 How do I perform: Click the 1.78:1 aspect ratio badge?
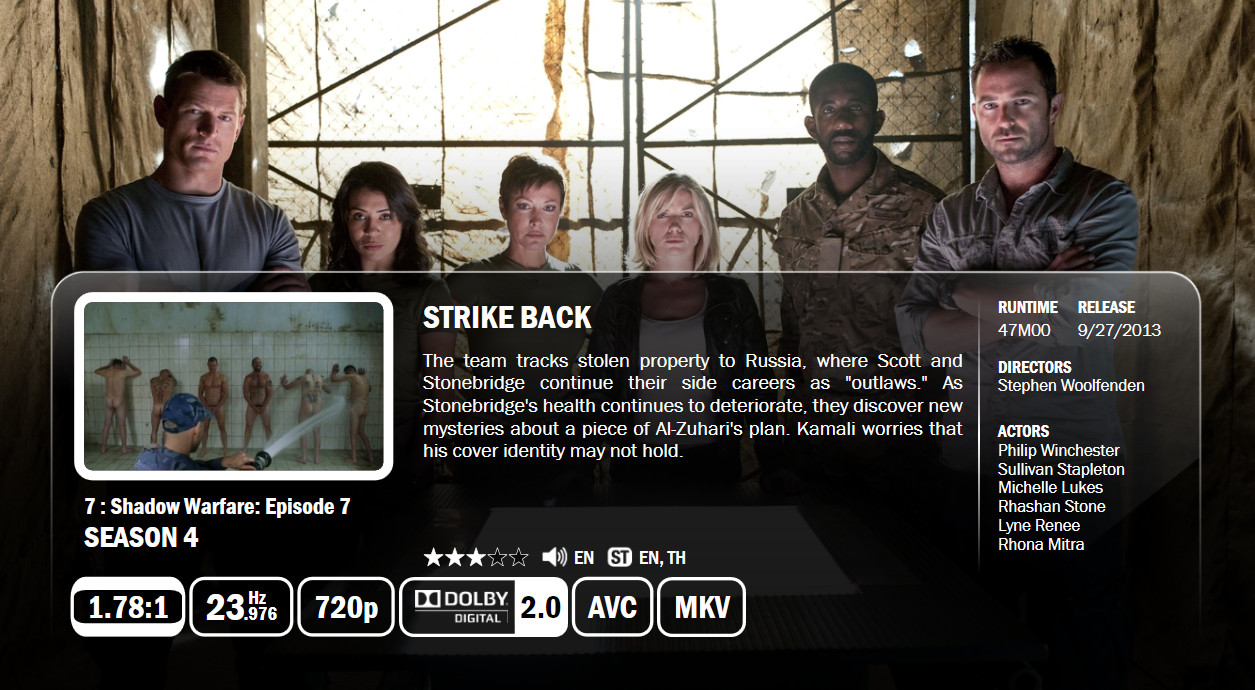(x=127, y=607)
